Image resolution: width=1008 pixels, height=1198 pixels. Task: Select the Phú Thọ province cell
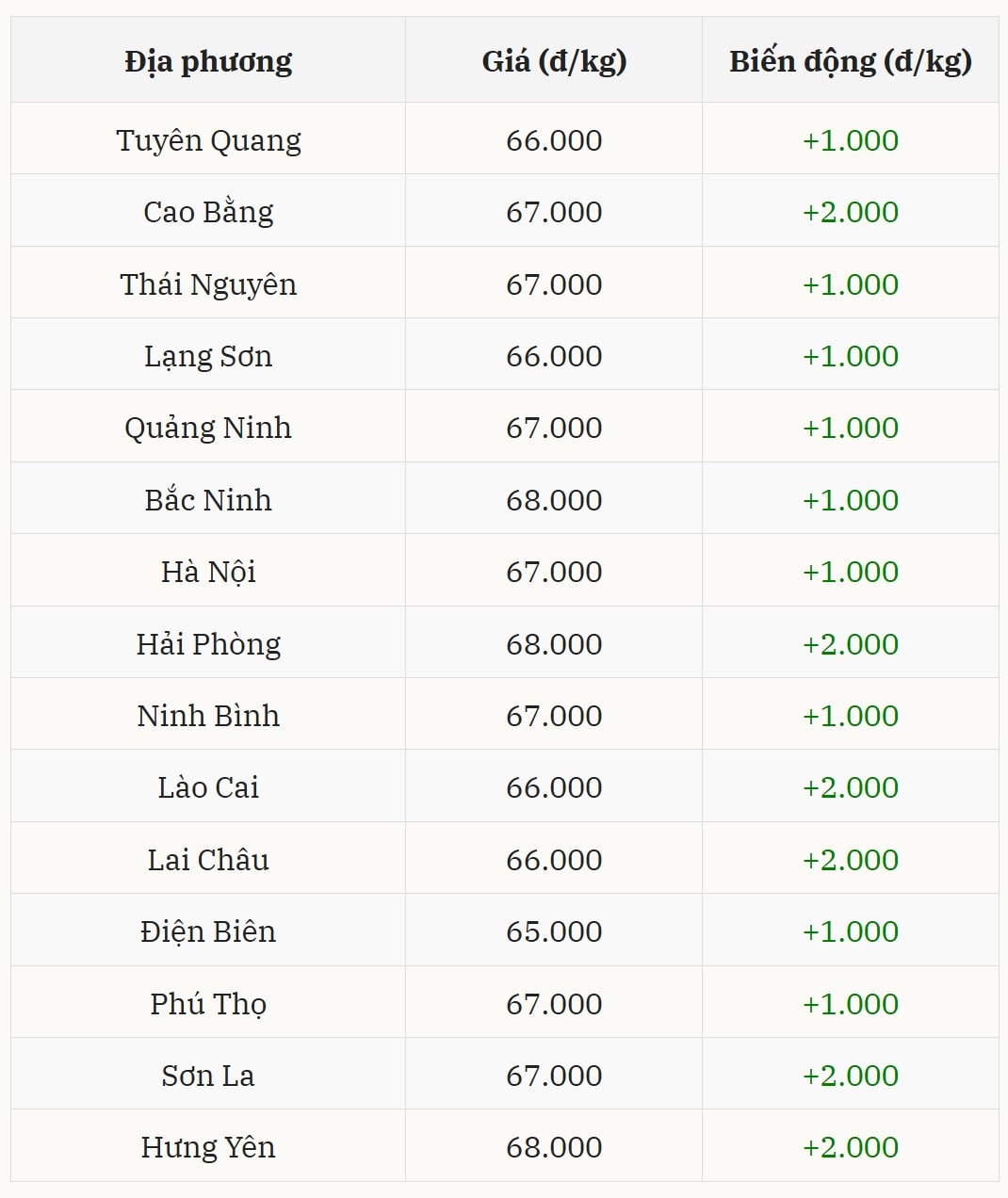[208, 1004]
